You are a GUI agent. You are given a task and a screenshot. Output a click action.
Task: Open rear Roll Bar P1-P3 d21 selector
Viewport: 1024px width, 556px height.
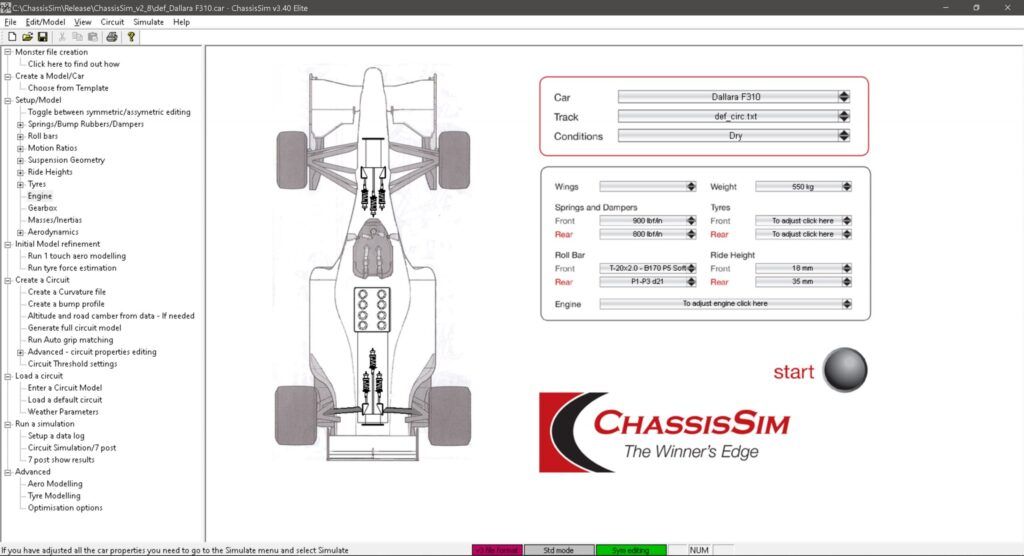point(648,282)
